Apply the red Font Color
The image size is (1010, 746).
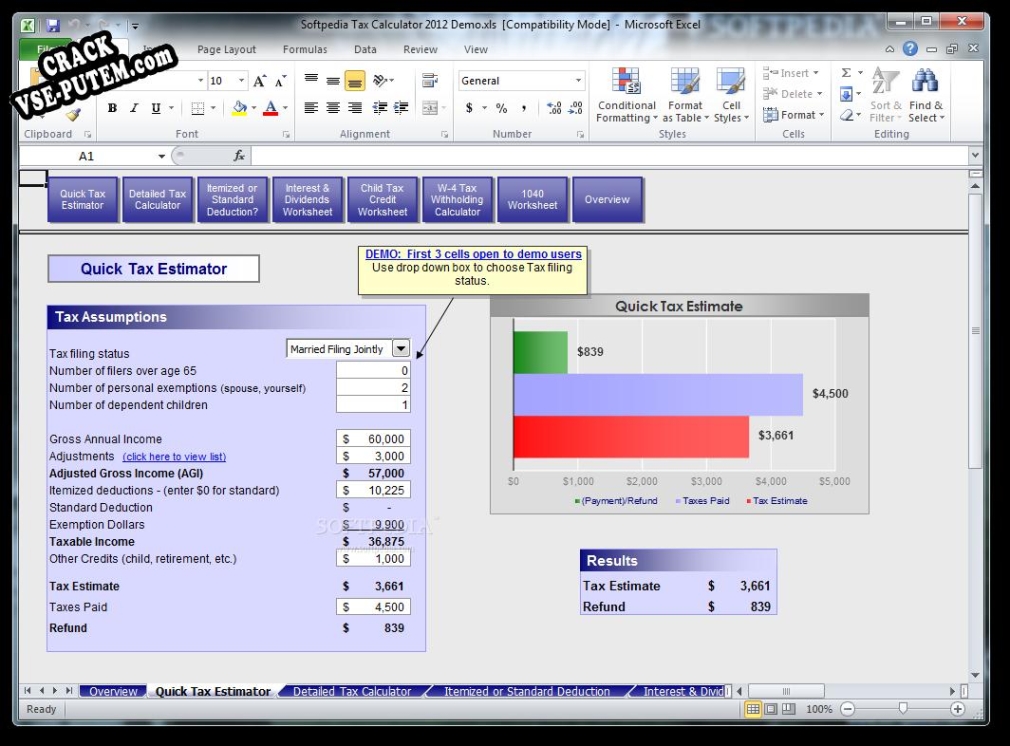click(x=271, y=108)
